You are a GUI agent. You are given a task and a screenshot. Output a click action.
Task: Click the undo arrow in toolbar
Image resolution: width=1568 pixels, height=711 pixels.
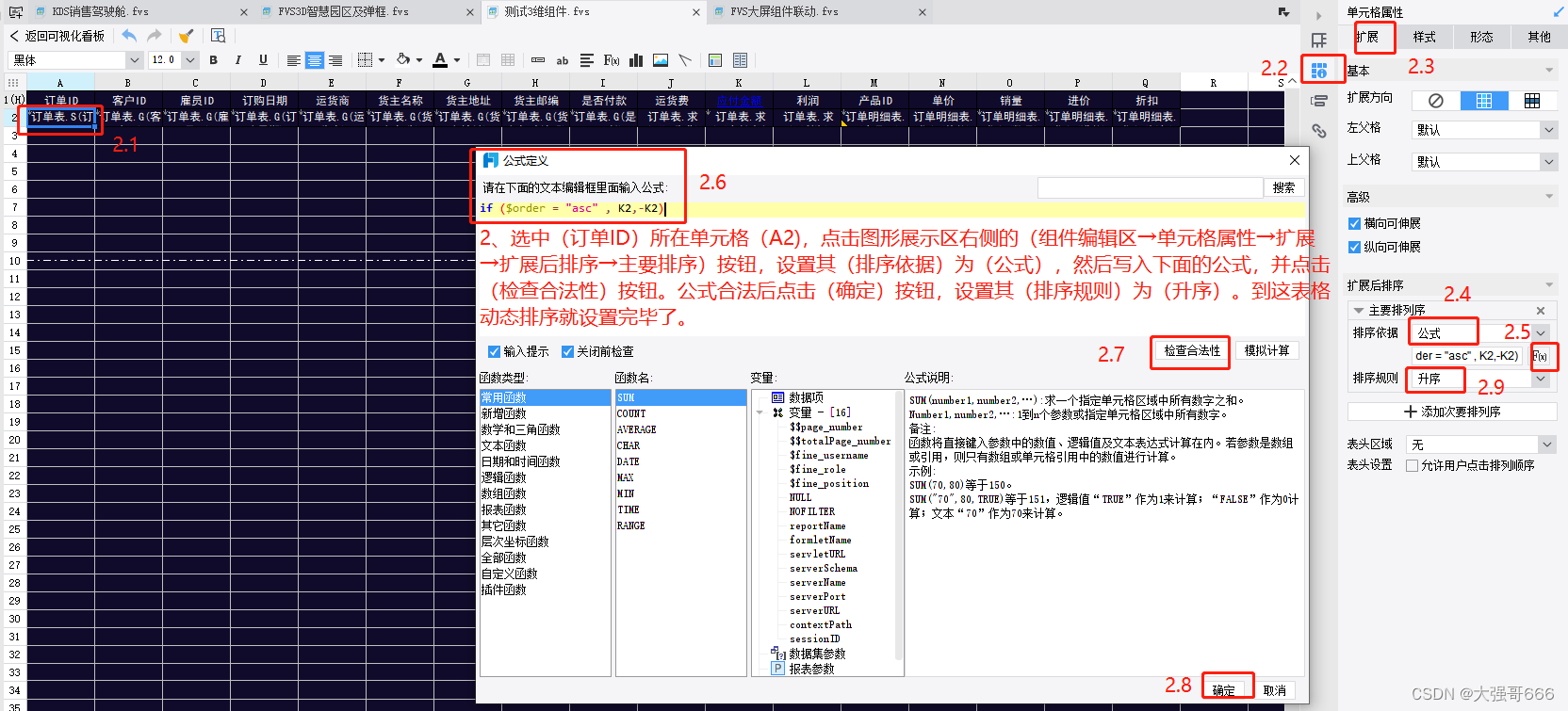click(129, 36)
